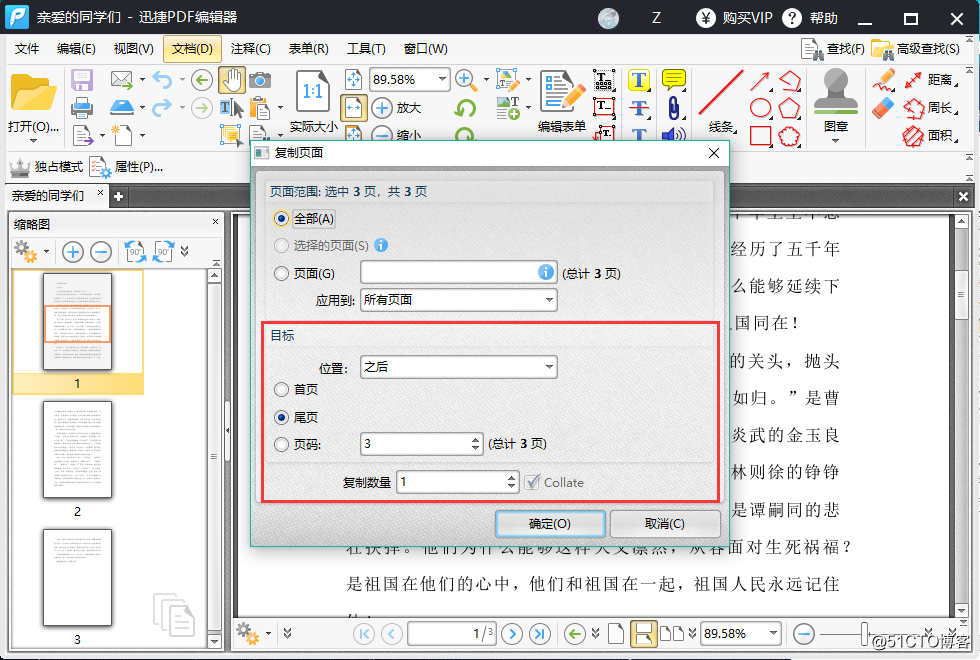Viewport: 980px width, 660px height.
Task: Click the email envelope icon
Action: click(122, 79)
